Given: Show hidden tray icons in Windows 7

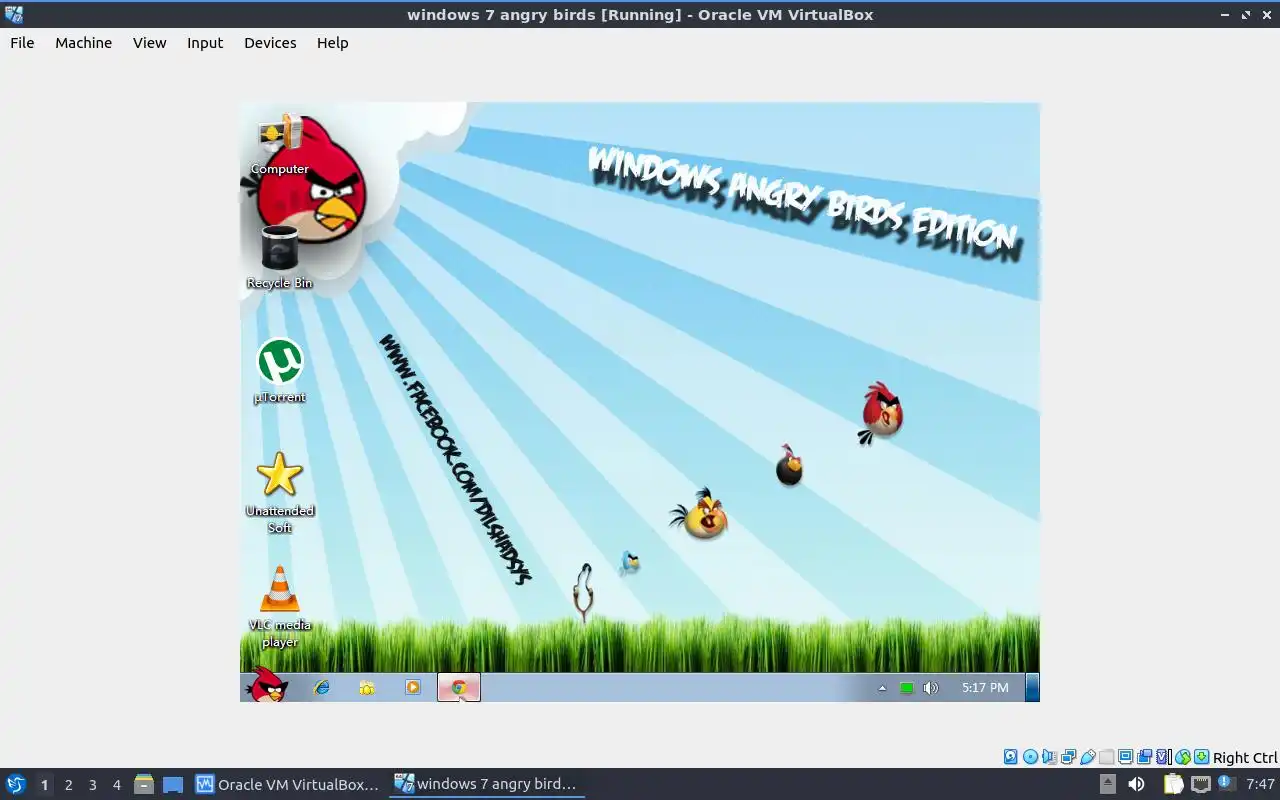Looking at the screenshot, I should click(x=882, y=688).
